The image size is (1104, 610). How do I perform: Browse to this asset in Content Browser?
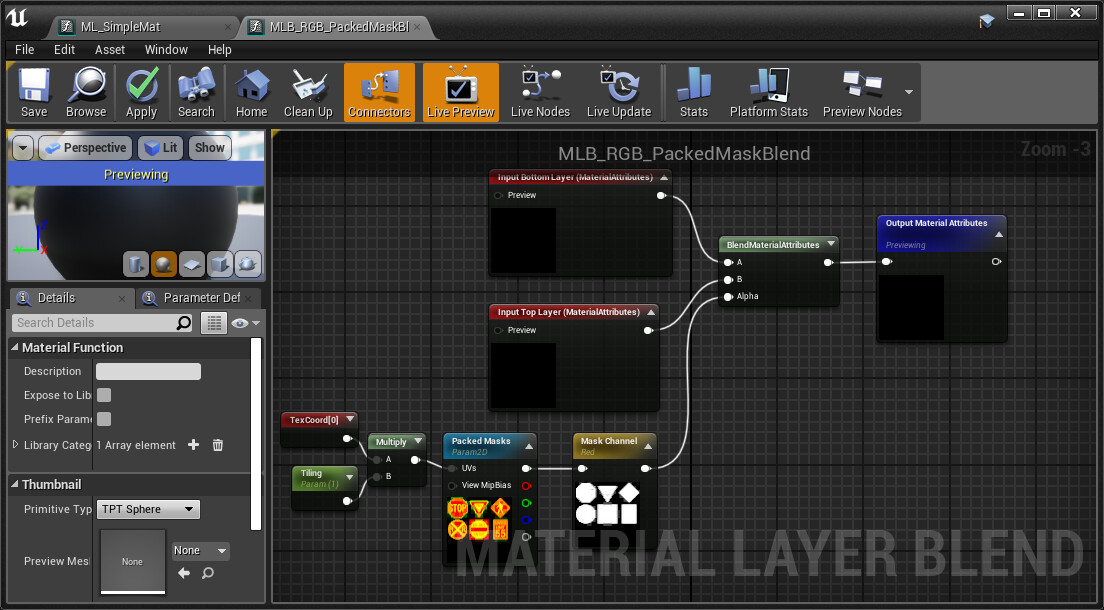[86, 92]
